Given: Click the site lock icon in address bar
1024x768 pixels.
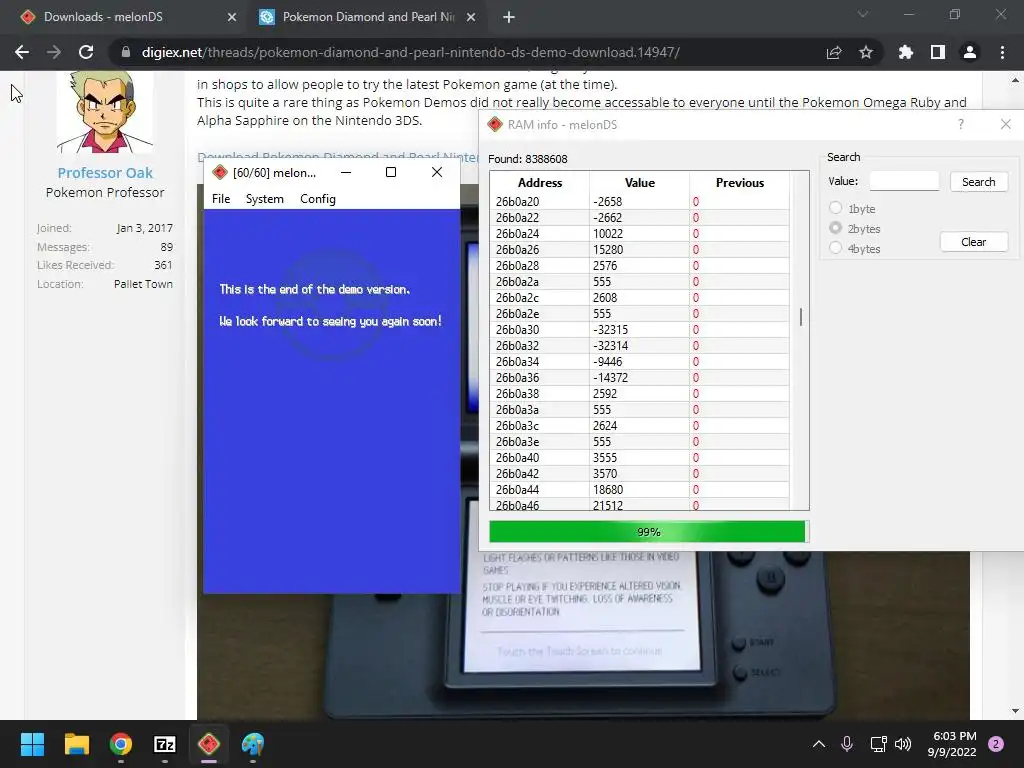Looking at the screenshot, I should (125, 52).
